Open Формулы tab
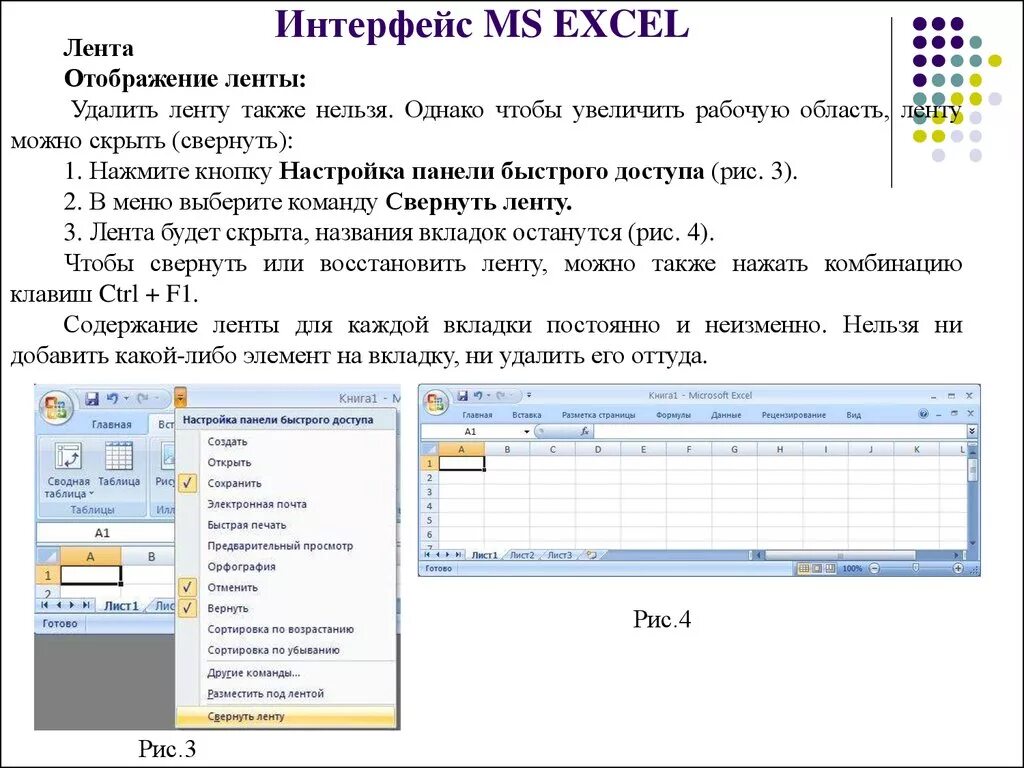The width and height of the screenshot is (1024, 768). click(673, 415)
